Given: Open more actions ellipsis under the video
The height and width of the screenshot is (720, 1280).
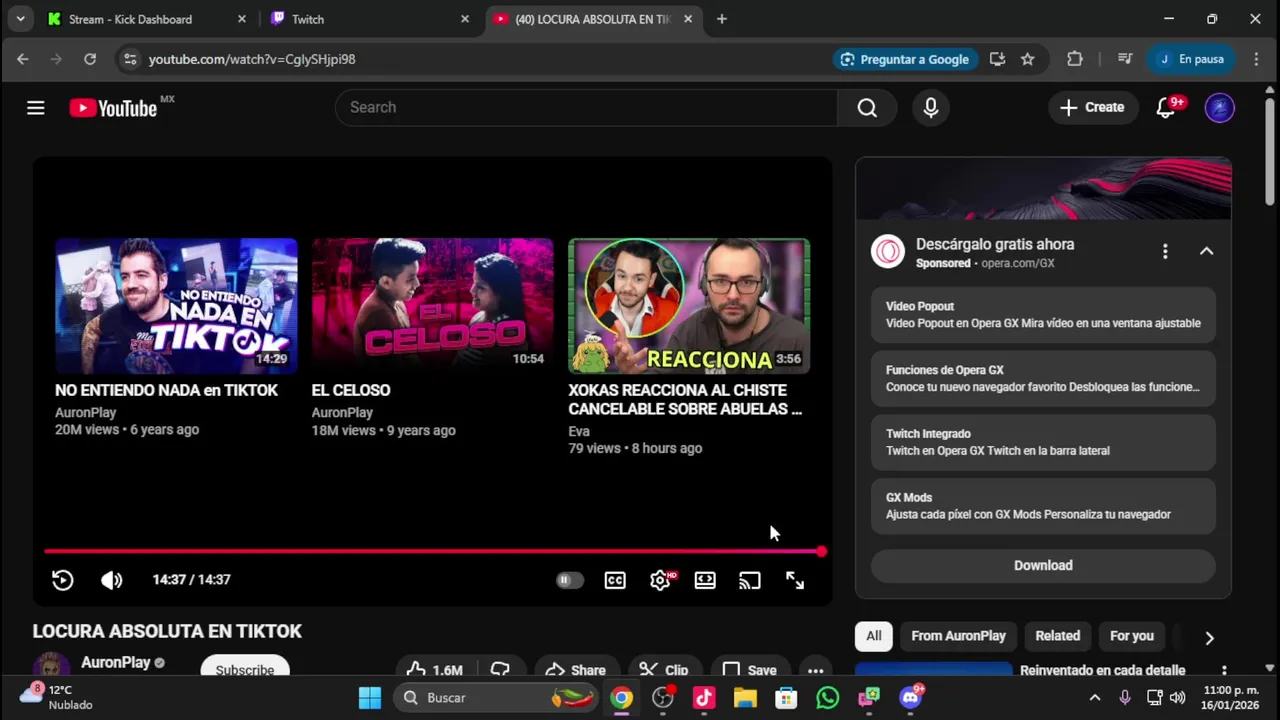Looking at the screenshot, I should point(816,670).
